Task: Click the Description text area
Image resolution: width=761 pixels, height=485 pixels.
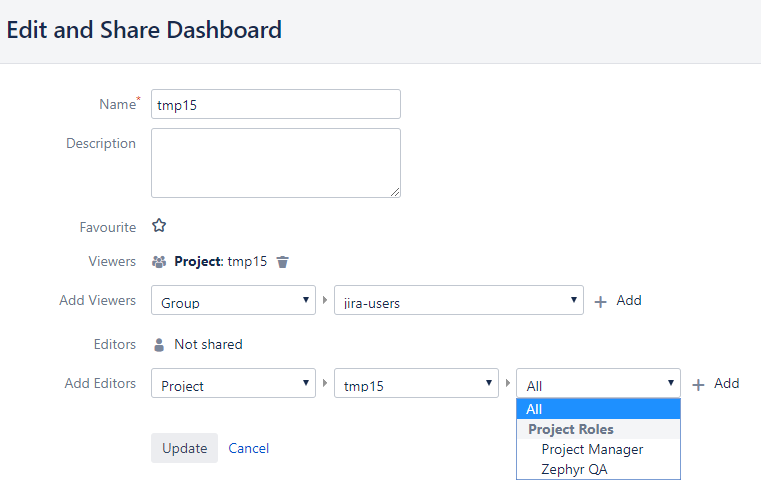Action: coord(276,163)
